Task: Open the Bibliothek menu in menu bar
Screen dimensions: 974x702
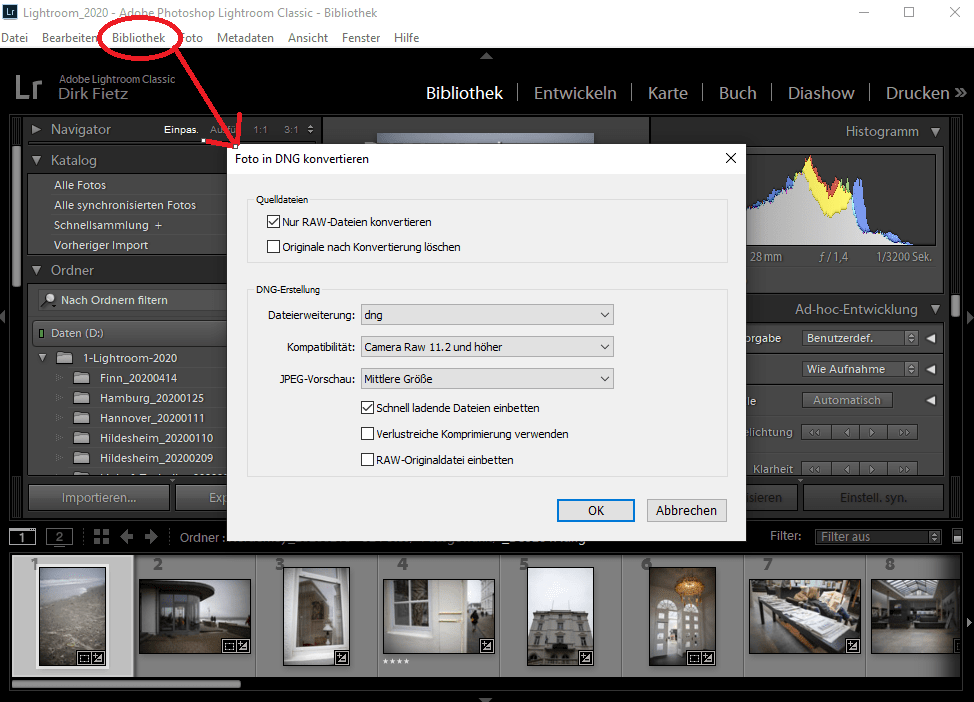Action: (139, 38)
